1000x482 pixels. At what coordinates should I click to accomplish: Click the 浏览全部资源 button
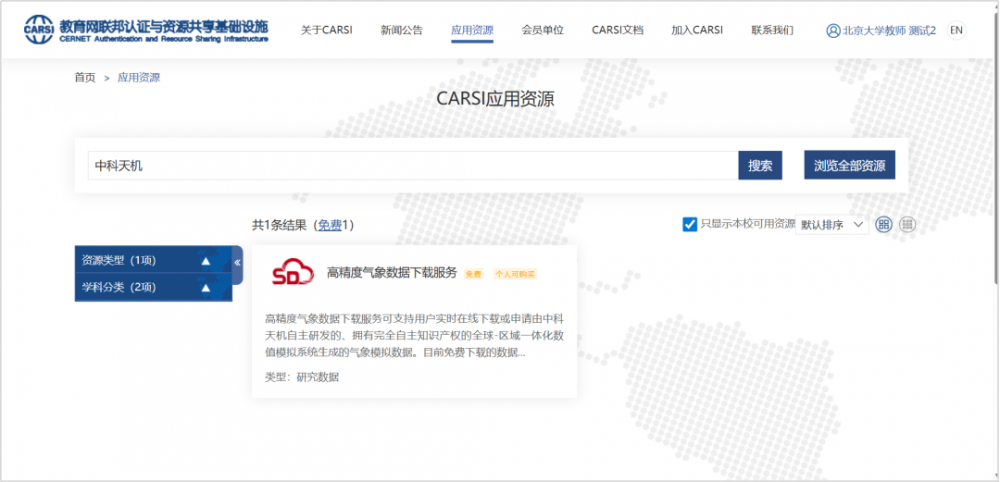click(849, 165)
